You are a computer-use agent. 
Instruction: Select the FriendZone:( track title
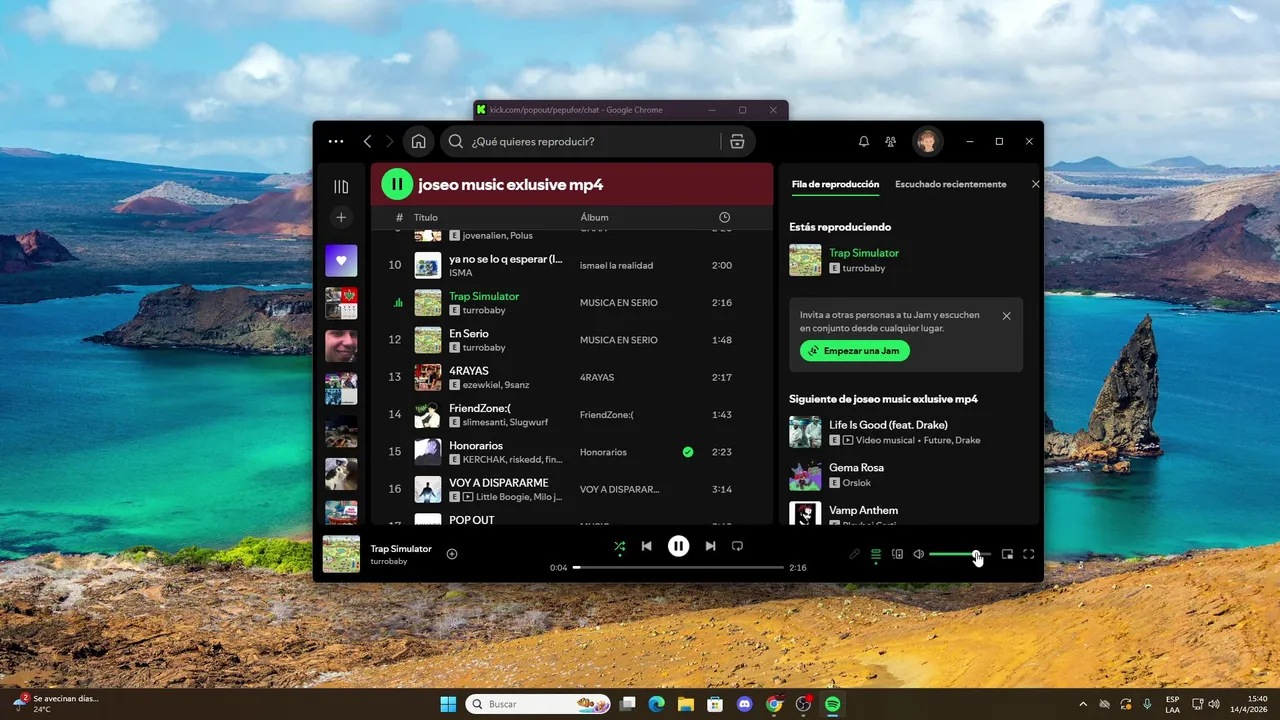coord(480,408)
